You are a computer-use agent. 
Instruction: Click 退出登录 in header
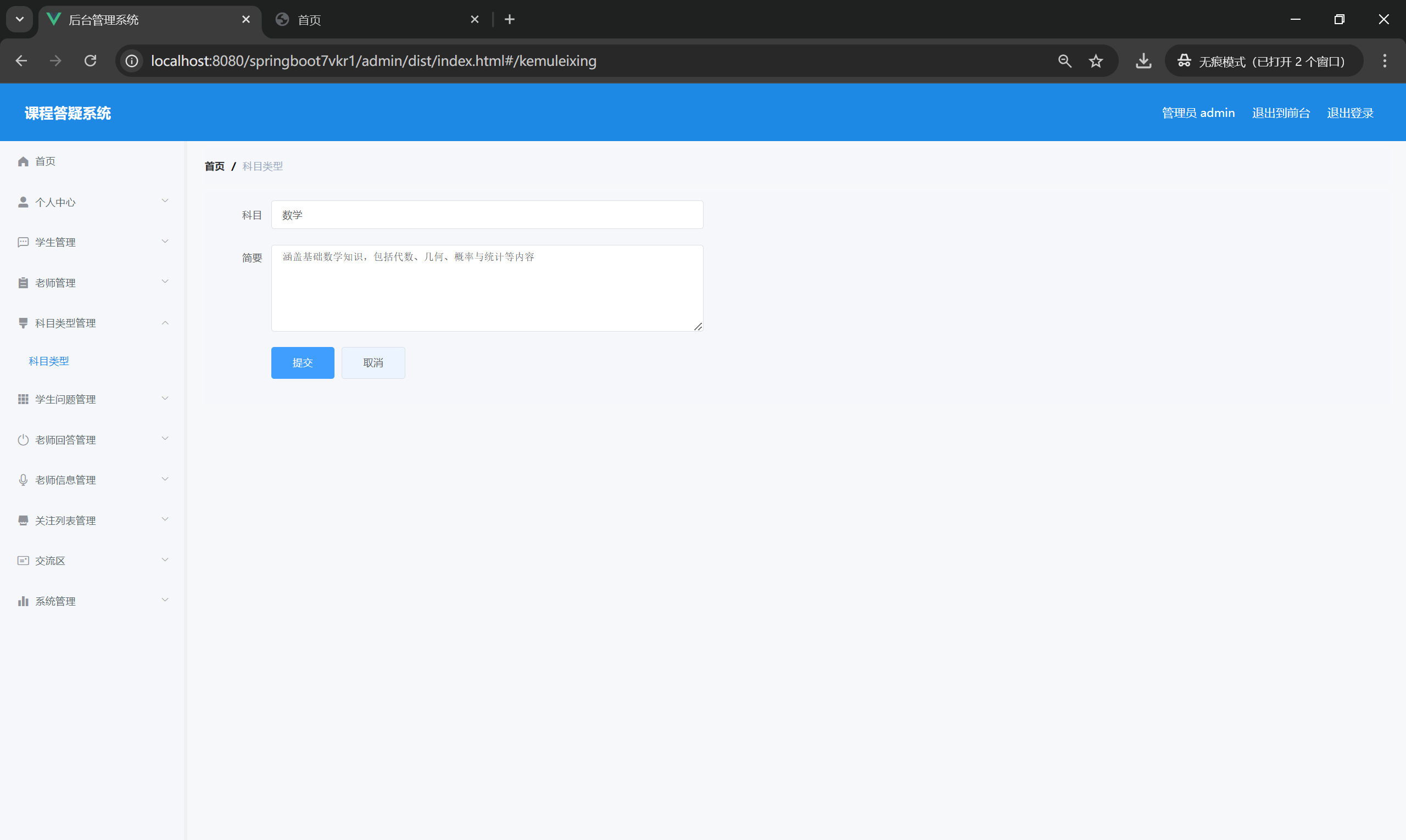(1351, 113)
